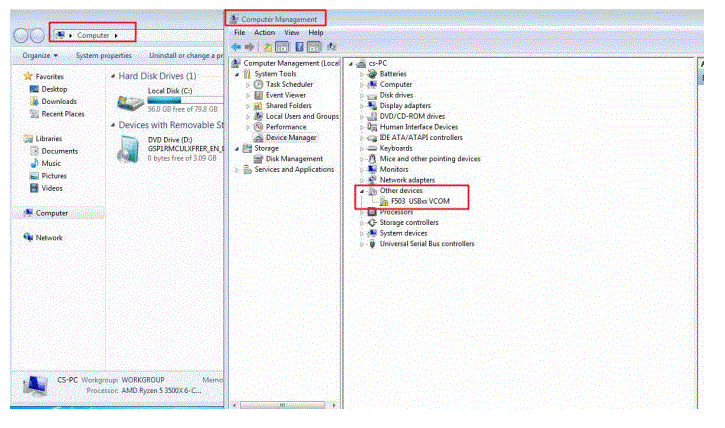Click the Task Scheduler clock icon
725x428 pixels.
point(258,85)
